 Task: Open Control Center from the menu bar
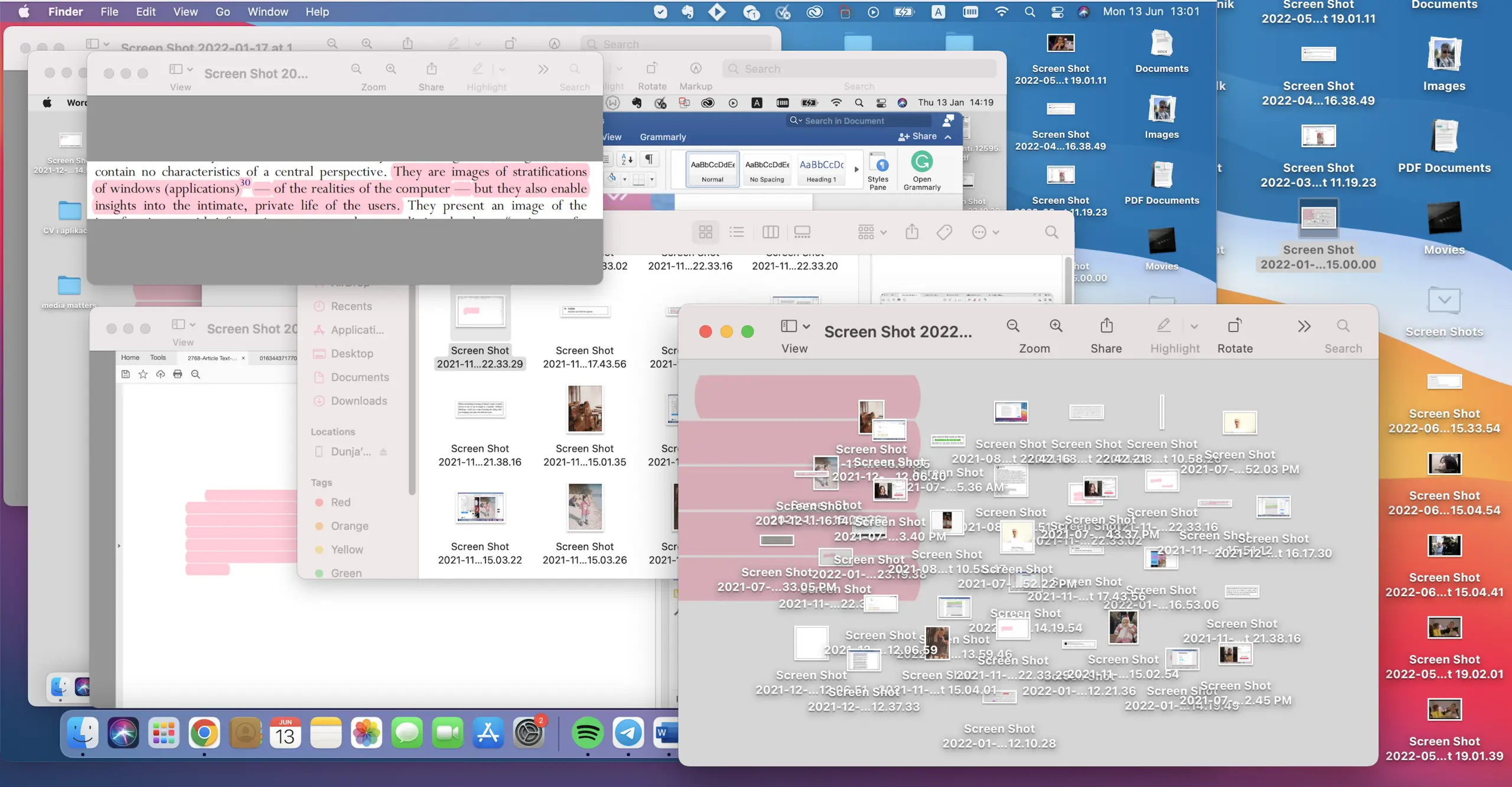pyautogui.click(x=1057, y=12)
